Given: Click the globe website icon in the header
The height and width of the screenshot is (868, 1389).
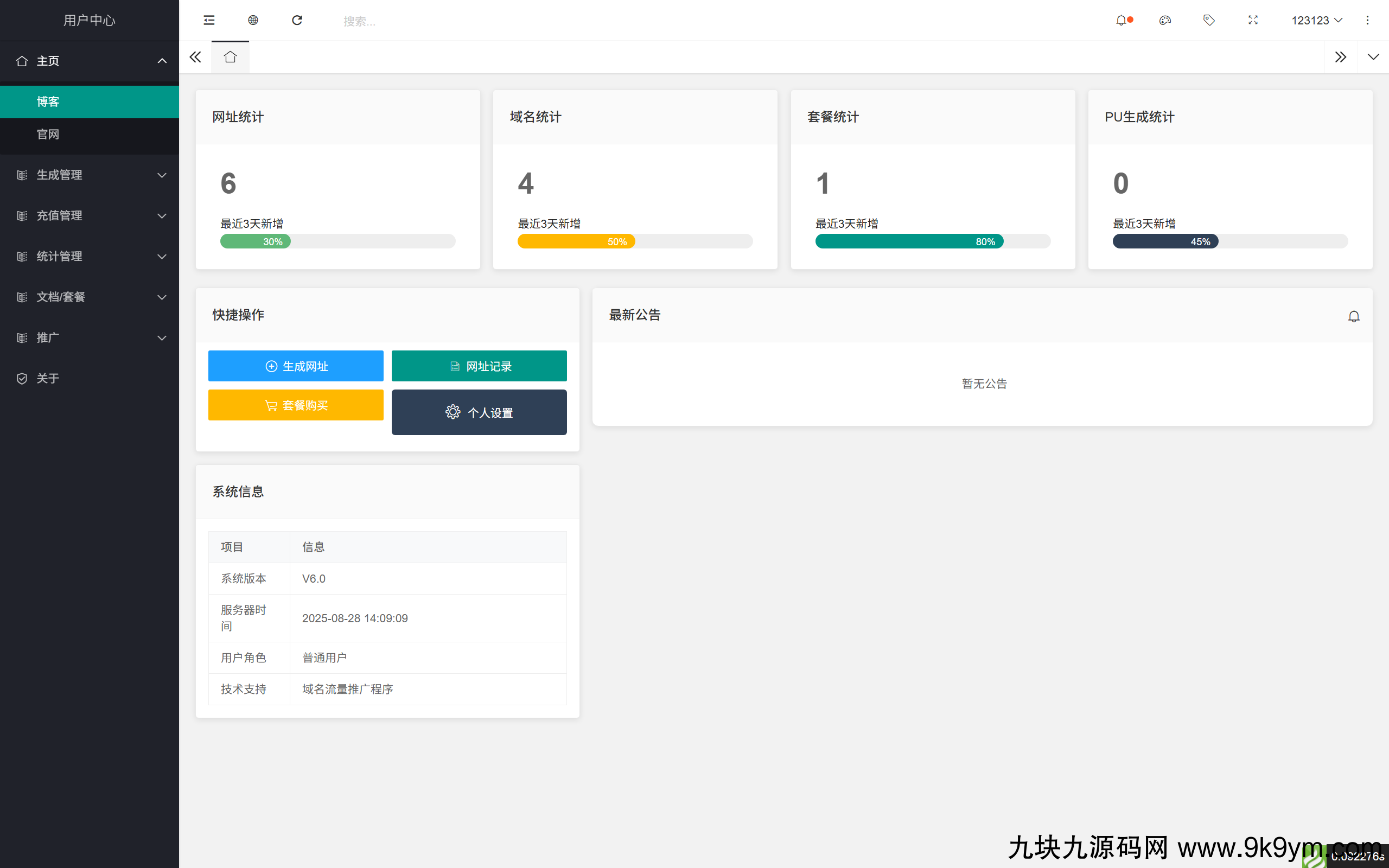Looking at the screenshot, I should click(x=253, y=20).
